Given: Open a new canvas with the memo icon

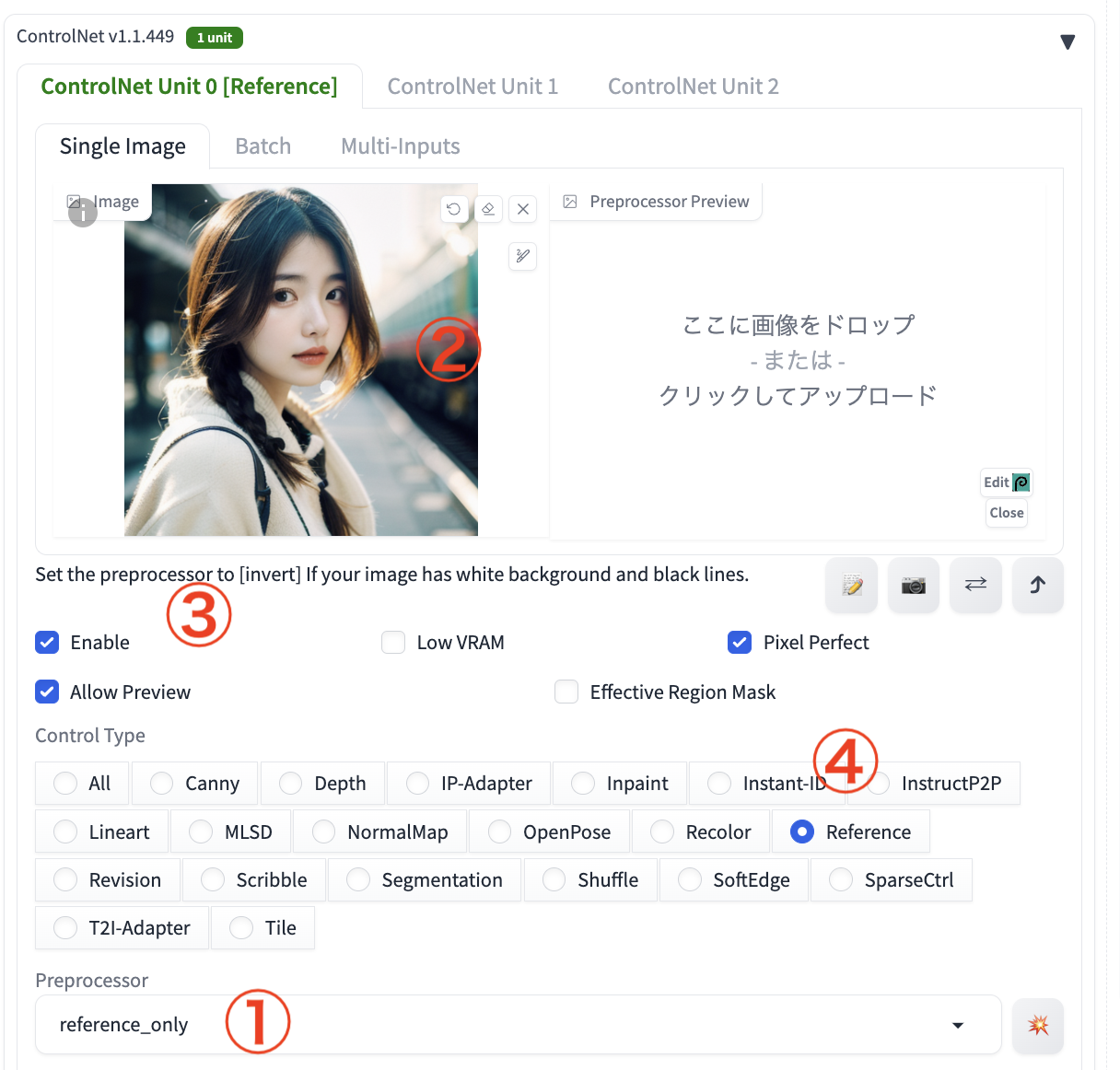Looking at the screenshot, I should click(x=850, y=585).
